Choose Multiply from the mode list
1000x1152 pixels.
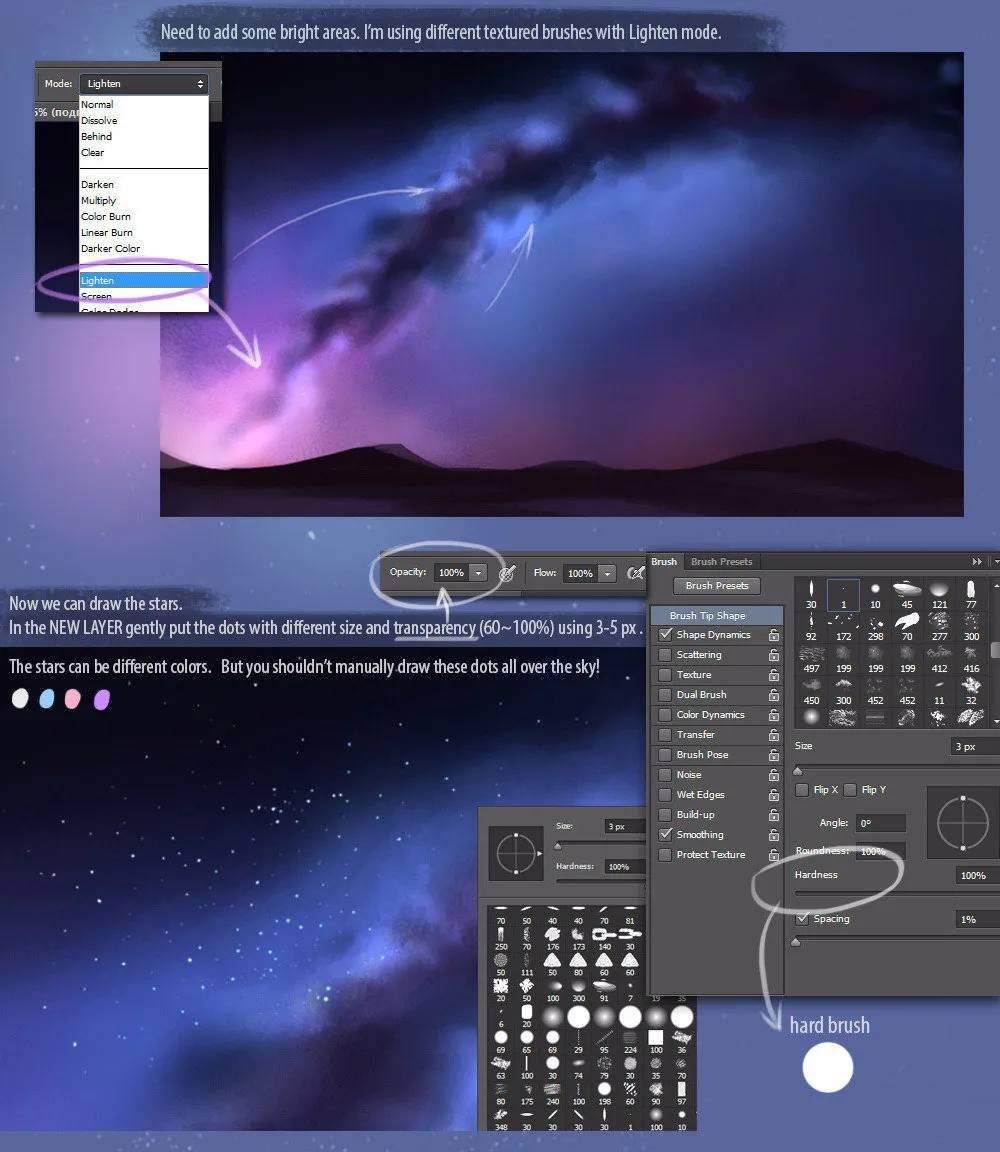click(99, 201)
